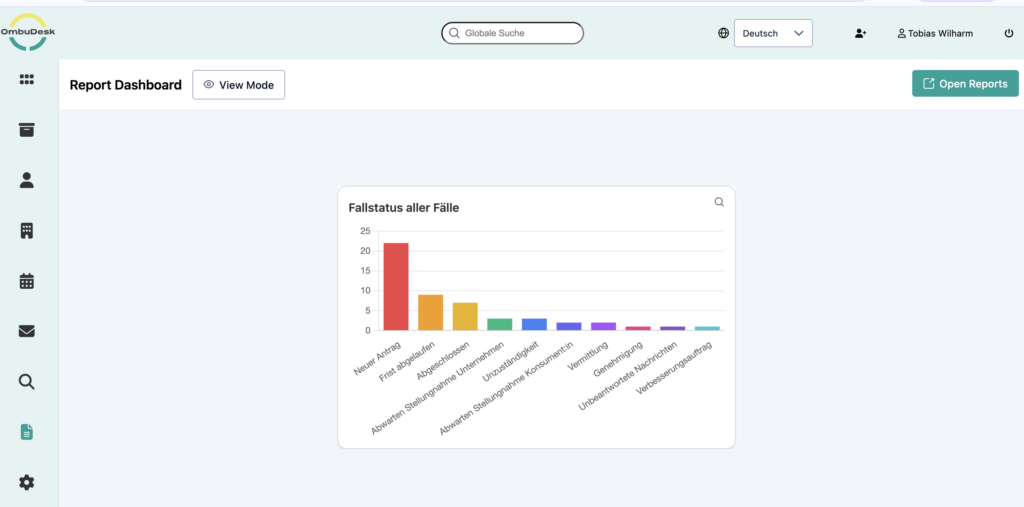Expand the Deutsch language dropdown
Viewport: 1024px width, 507px height.
tap(773, 33)
